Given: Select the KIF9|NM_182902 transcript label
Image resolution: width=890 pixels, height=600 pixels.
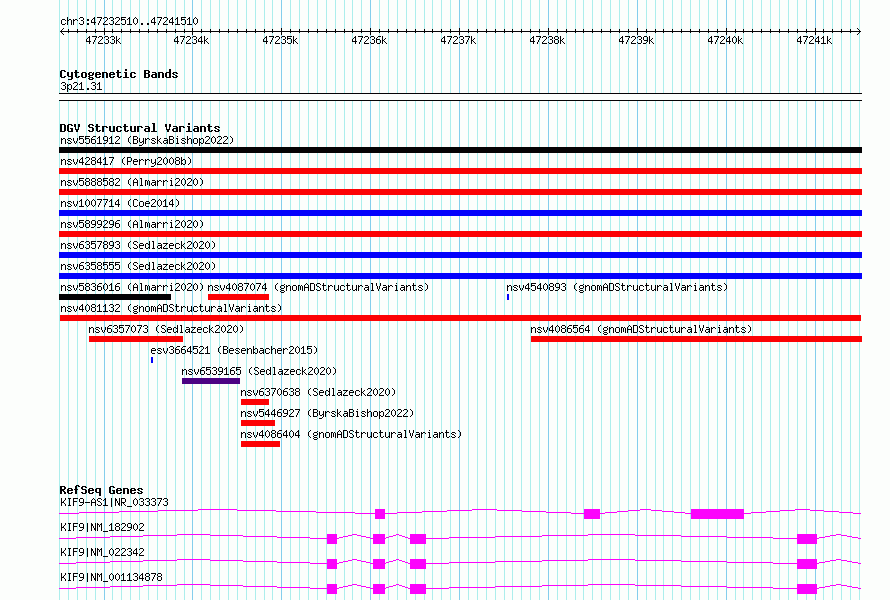Looking at the screenshot, I should (102, 527).
